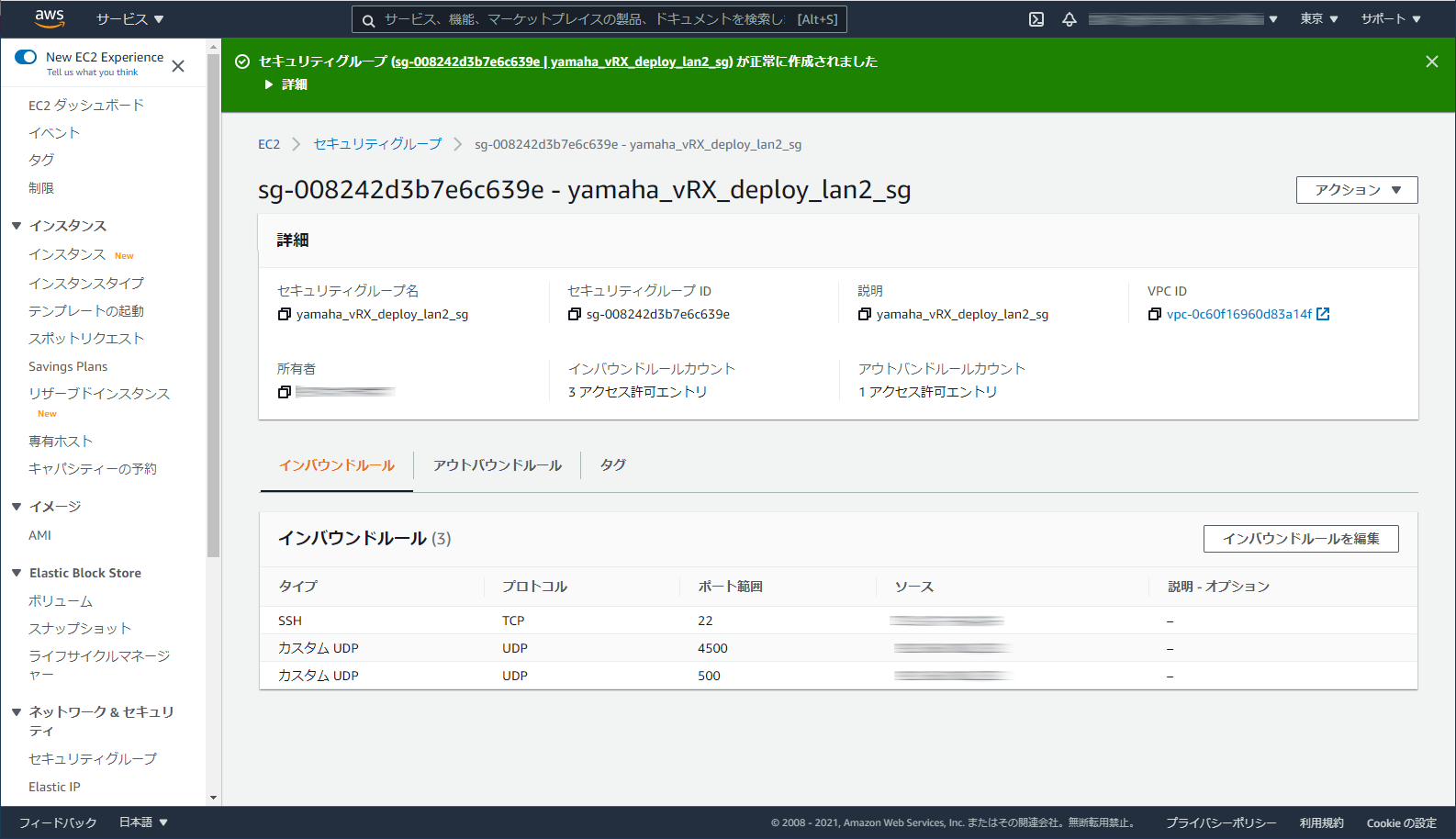Open the 東京 region selector

pos(1318,19)
